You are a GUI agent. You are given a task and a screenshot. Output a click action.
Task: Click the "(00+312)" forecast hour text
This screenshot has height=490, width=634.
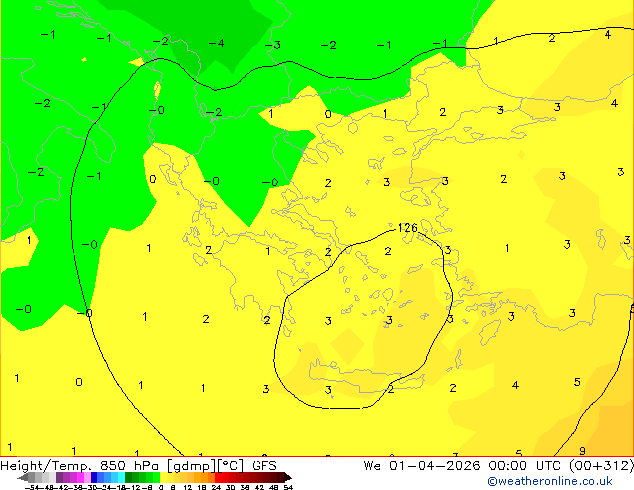click(601, 466)
